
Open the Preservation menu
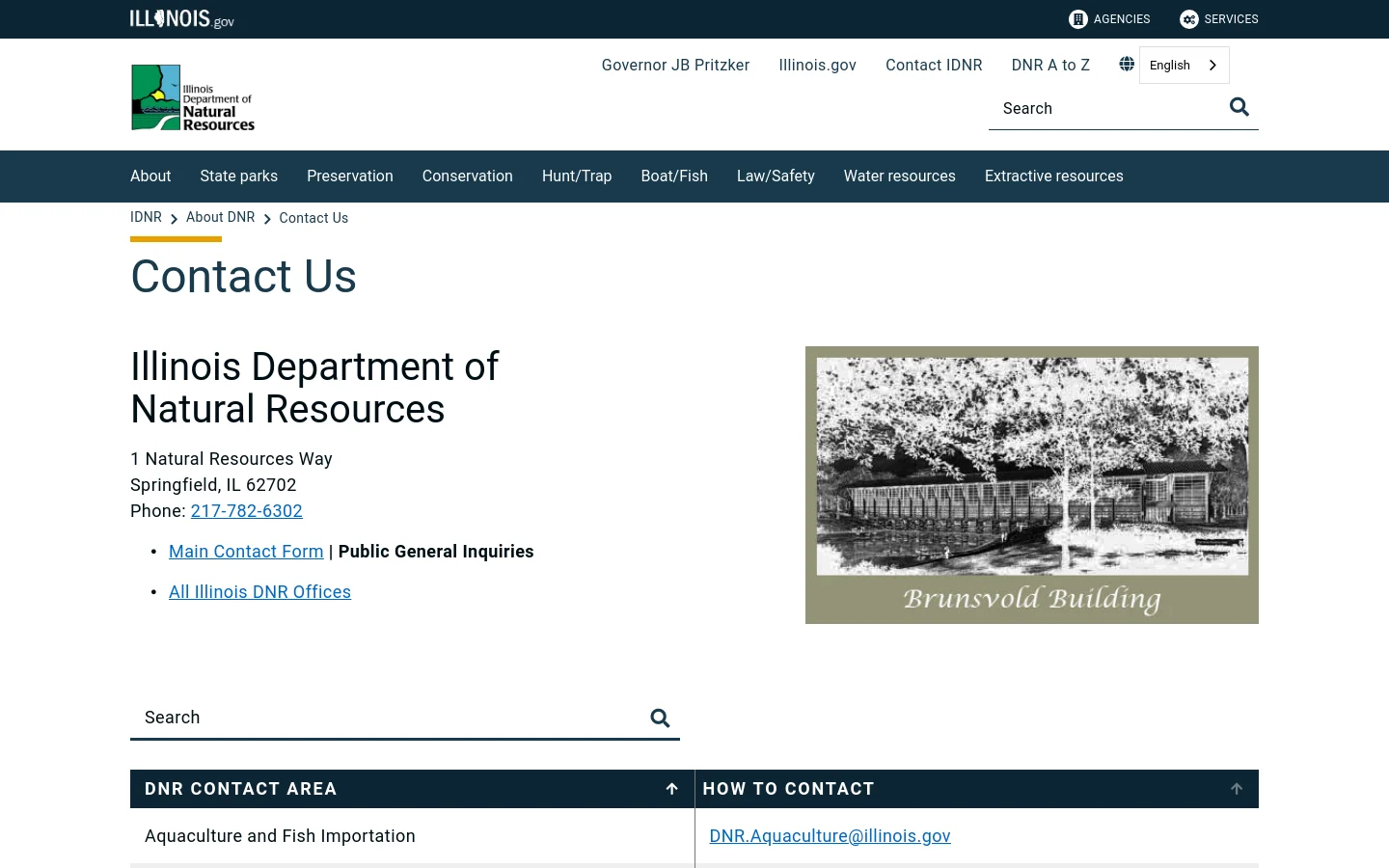pyautogui.click(x=350, y=176)
